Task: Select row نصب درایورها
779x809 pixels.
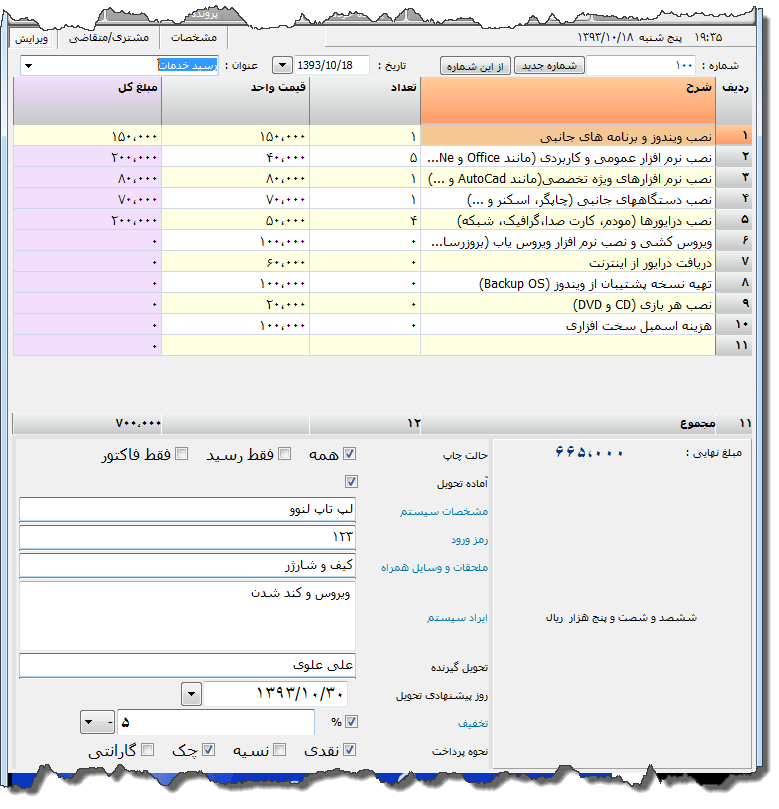Action: pos(382,220)
